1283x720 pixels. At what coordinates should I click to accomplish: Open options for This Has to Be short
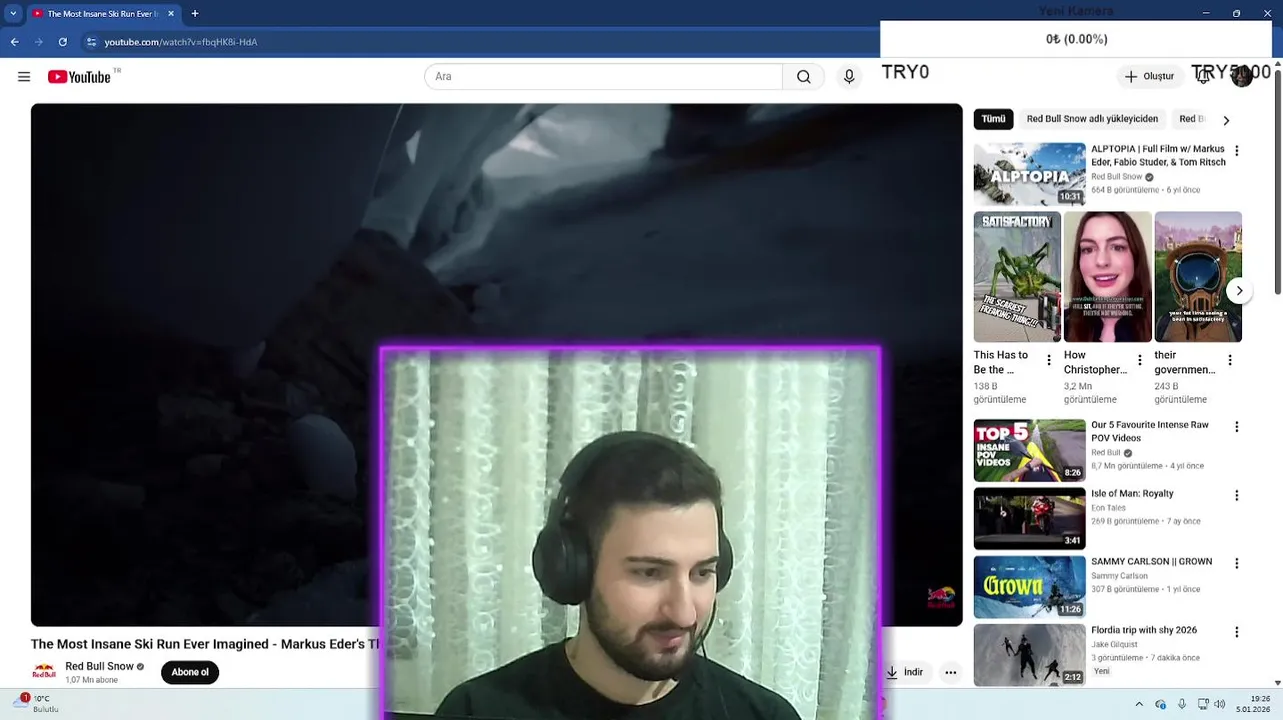[1048, 360]
